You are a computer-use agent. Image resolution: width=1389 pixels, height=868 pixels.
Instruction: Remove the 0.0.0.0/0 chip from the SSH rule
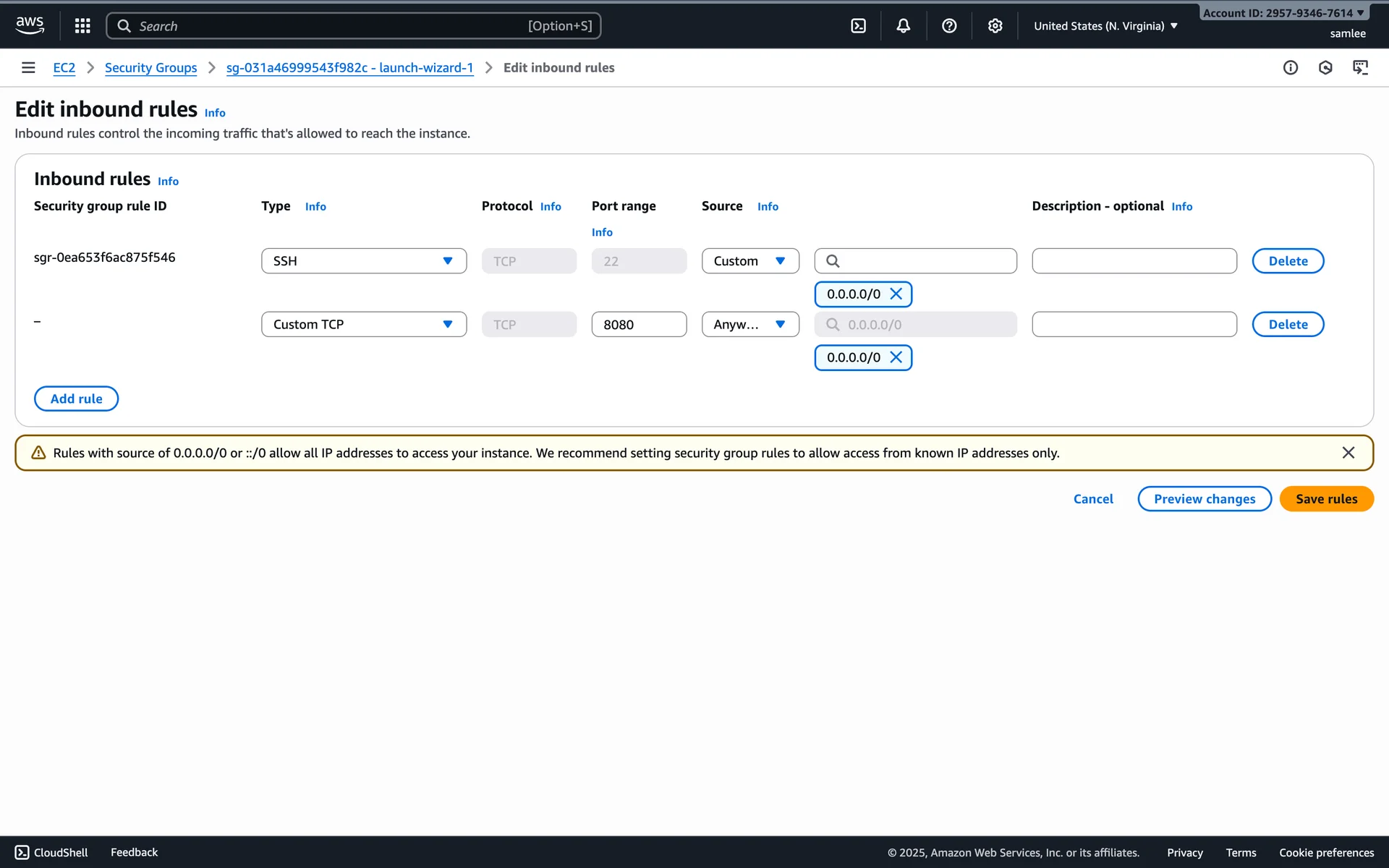coord(896,294)
